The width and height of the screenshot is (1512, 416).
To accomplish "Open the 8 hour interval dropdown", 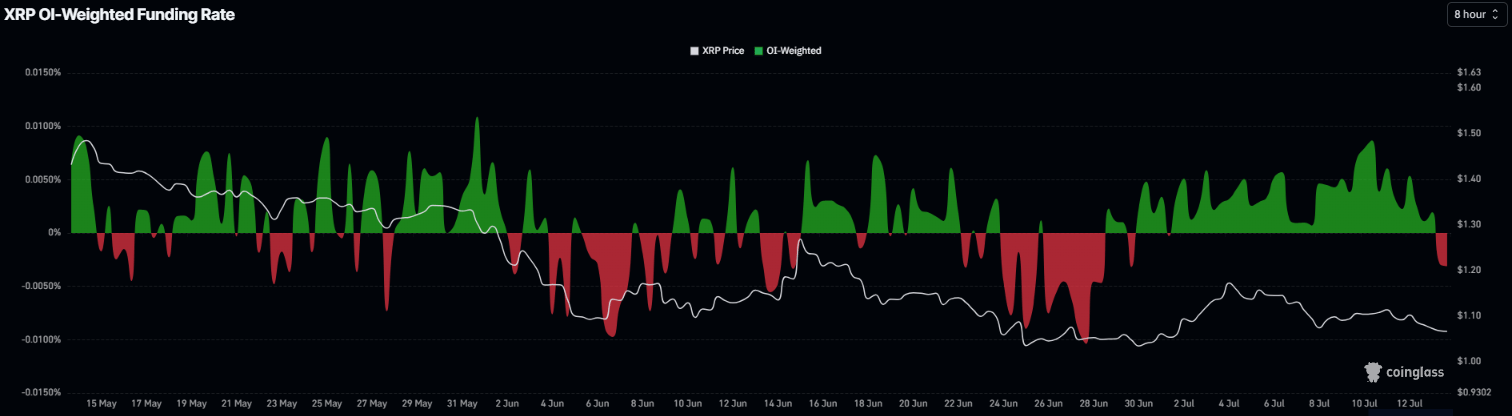I will click(x=1475, y=14).
